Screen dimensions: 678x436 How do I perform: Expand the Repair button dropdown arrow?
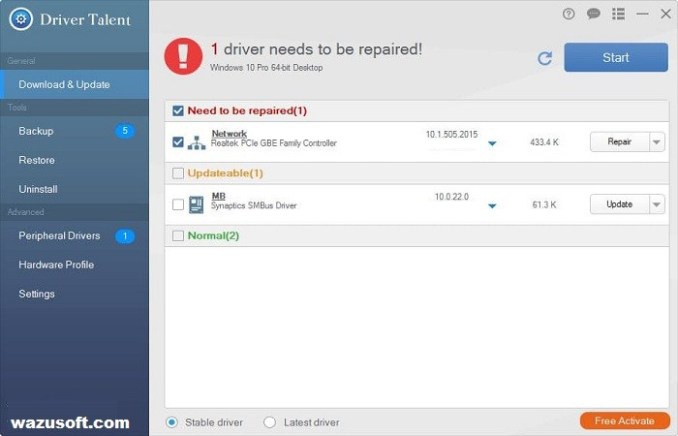(x=657, y=142)
